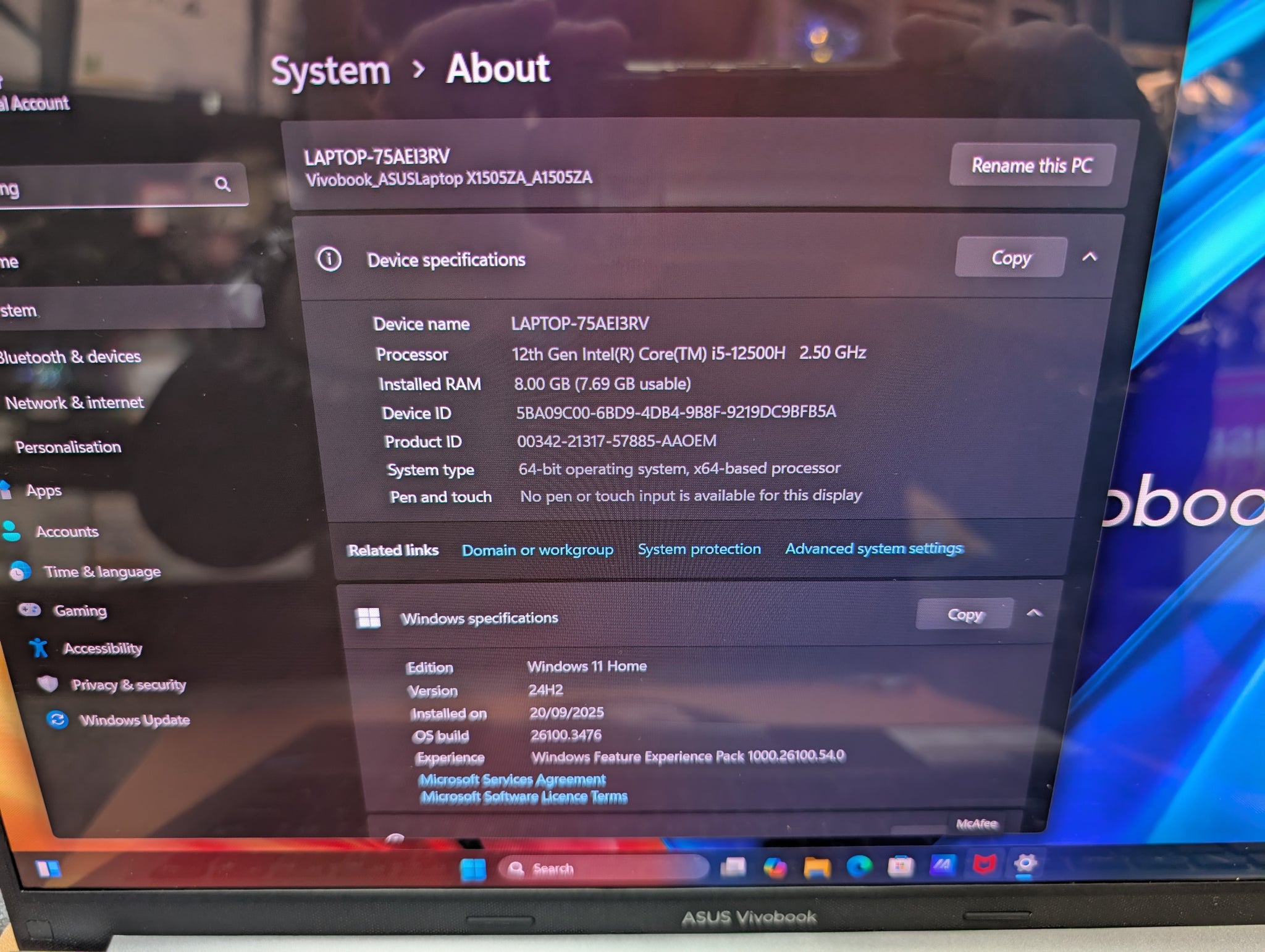This screenshot has height=952, width=1265.
Task: Open Advanced system settings link
Action: pyautogui.click(x=874, y=548)
